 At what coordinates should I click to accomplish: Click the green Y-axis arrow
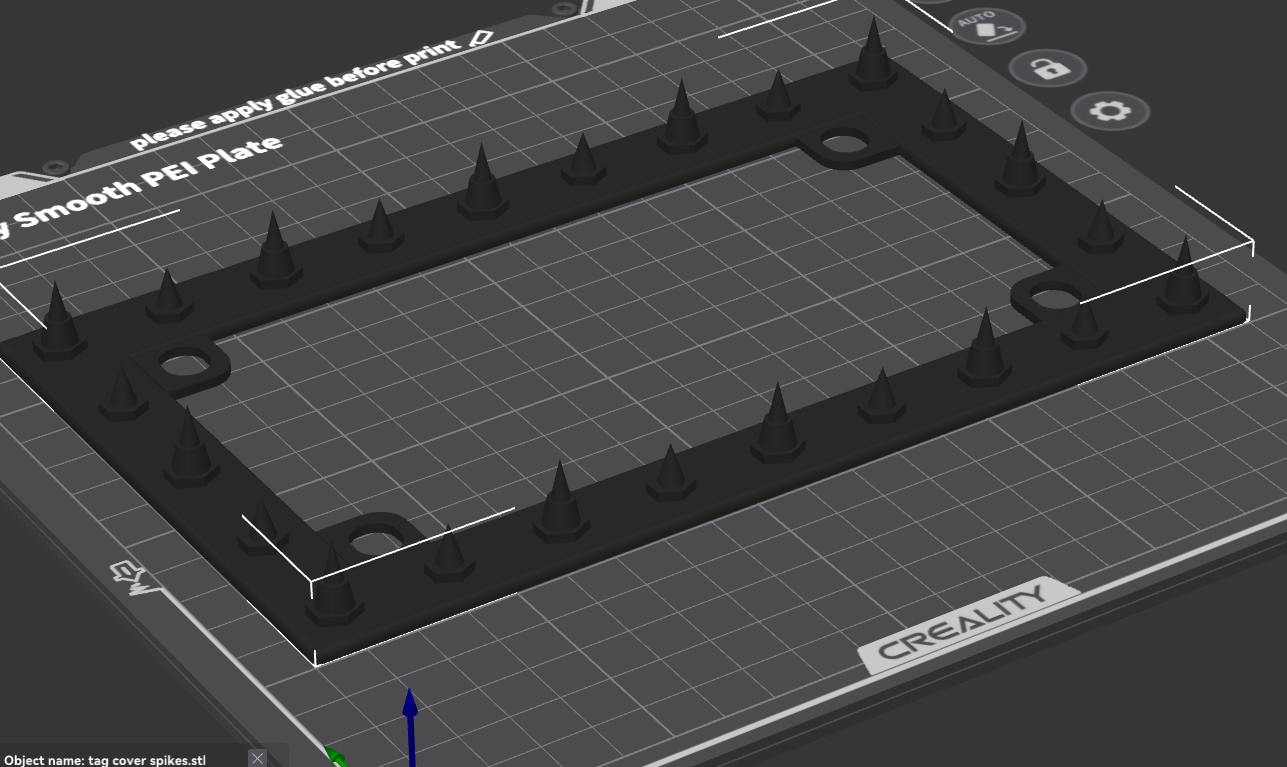[x=337, y=758]
